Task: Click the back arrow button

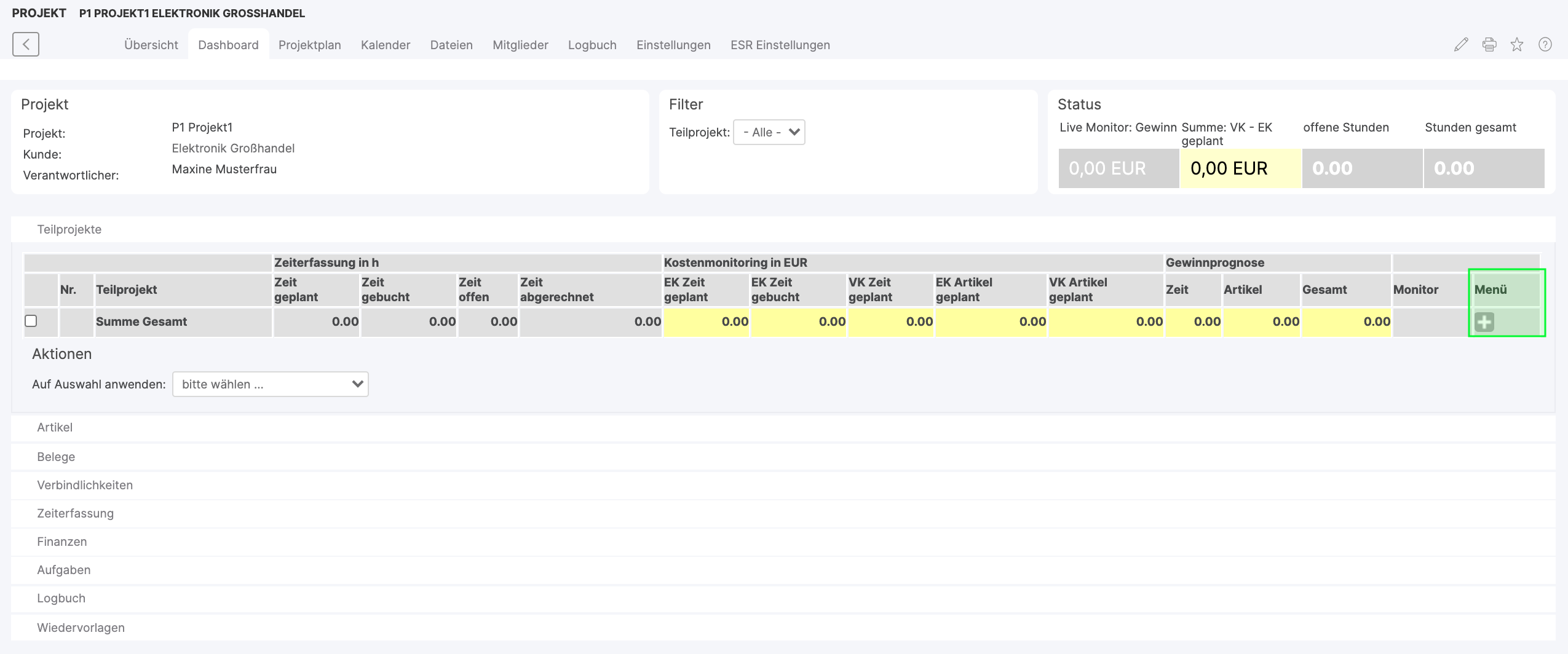Action: 26,44
